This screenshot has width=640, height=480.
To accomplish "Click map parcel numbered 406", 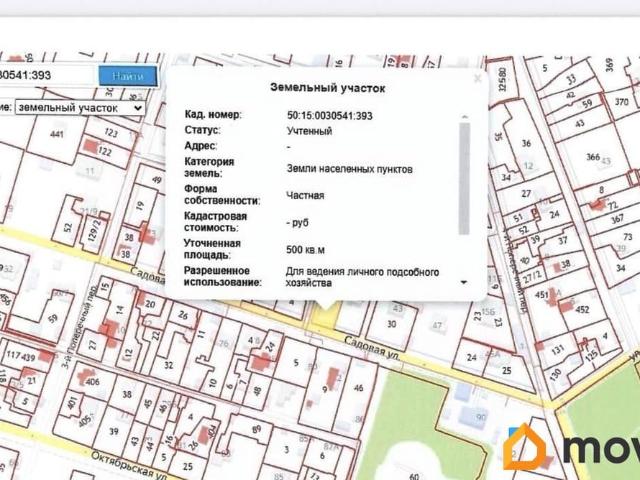I will [x=92, y=382].
